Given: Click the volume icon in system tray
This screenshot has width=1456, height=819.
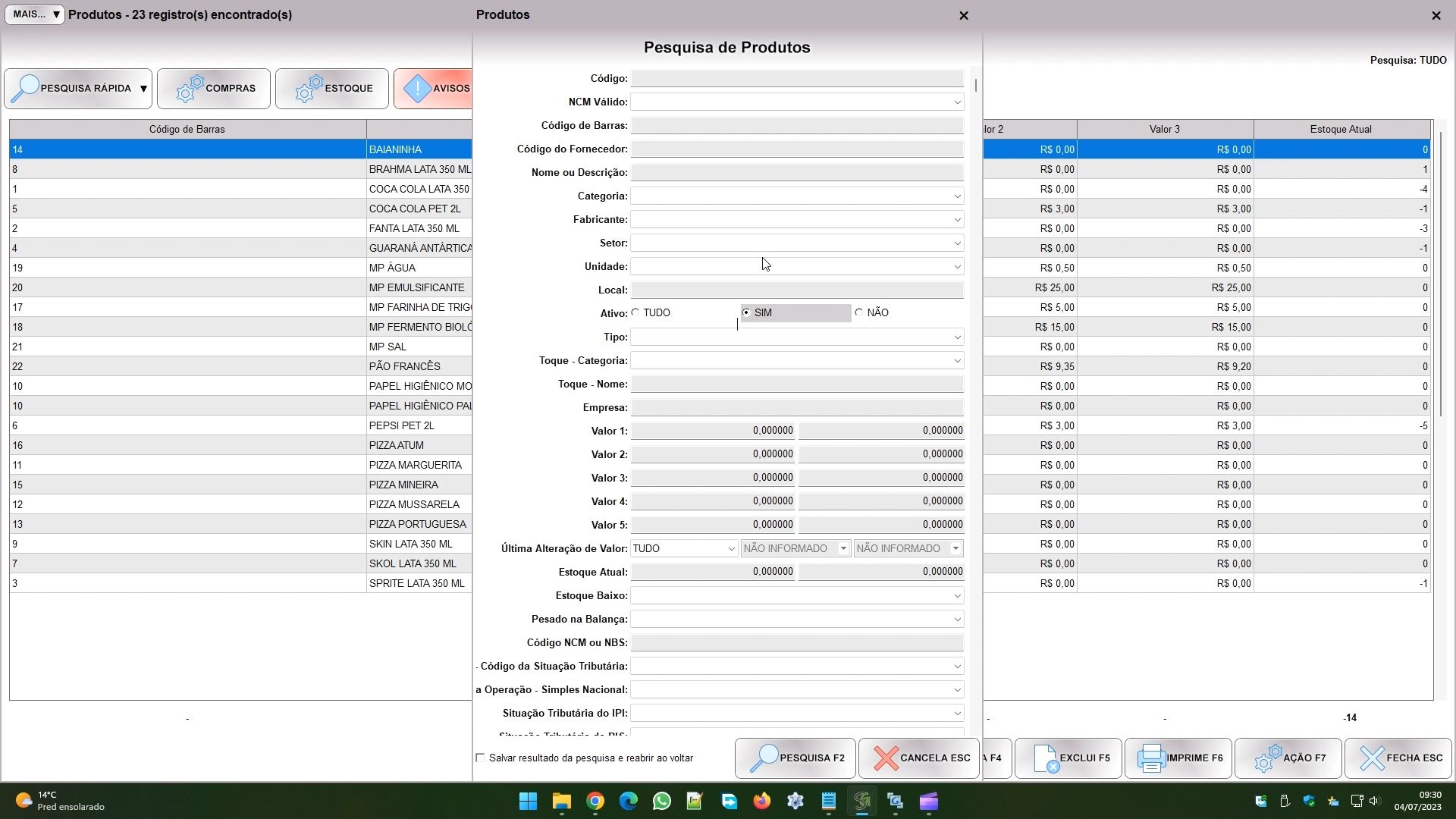Looking at the screenshot, I should [x=1374, y=801].
